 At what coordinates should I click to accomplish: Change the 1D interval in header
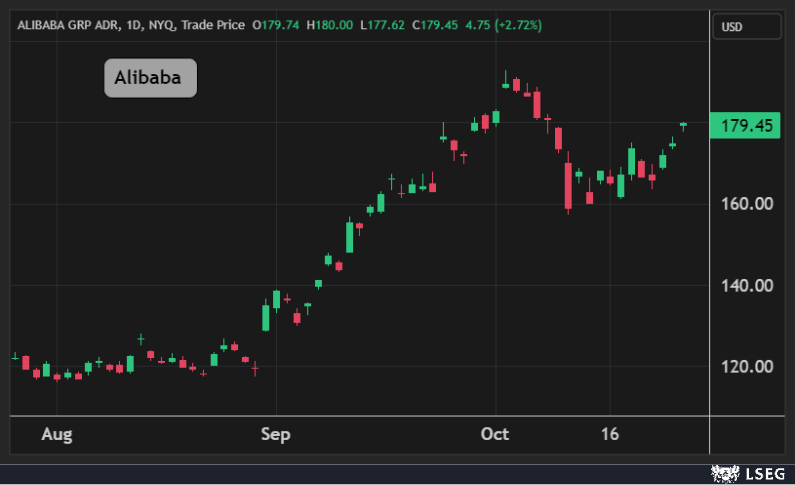coord(129,24)
